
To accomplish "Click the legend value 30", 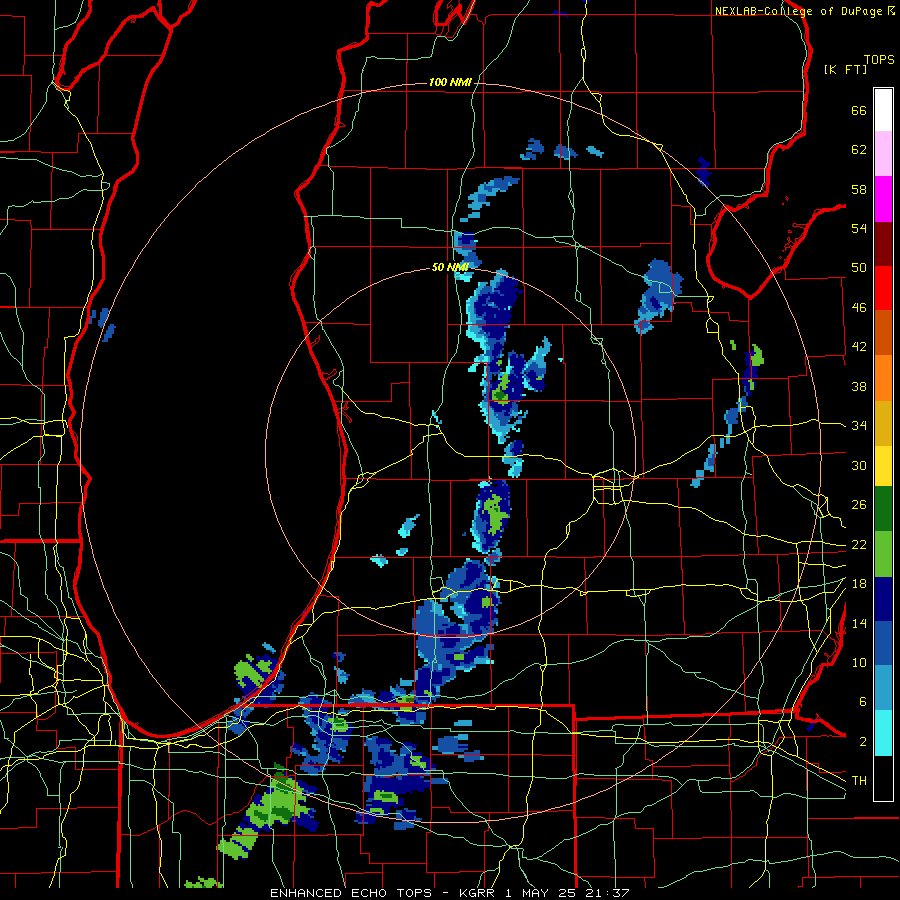I will click(x=859, y=465).
